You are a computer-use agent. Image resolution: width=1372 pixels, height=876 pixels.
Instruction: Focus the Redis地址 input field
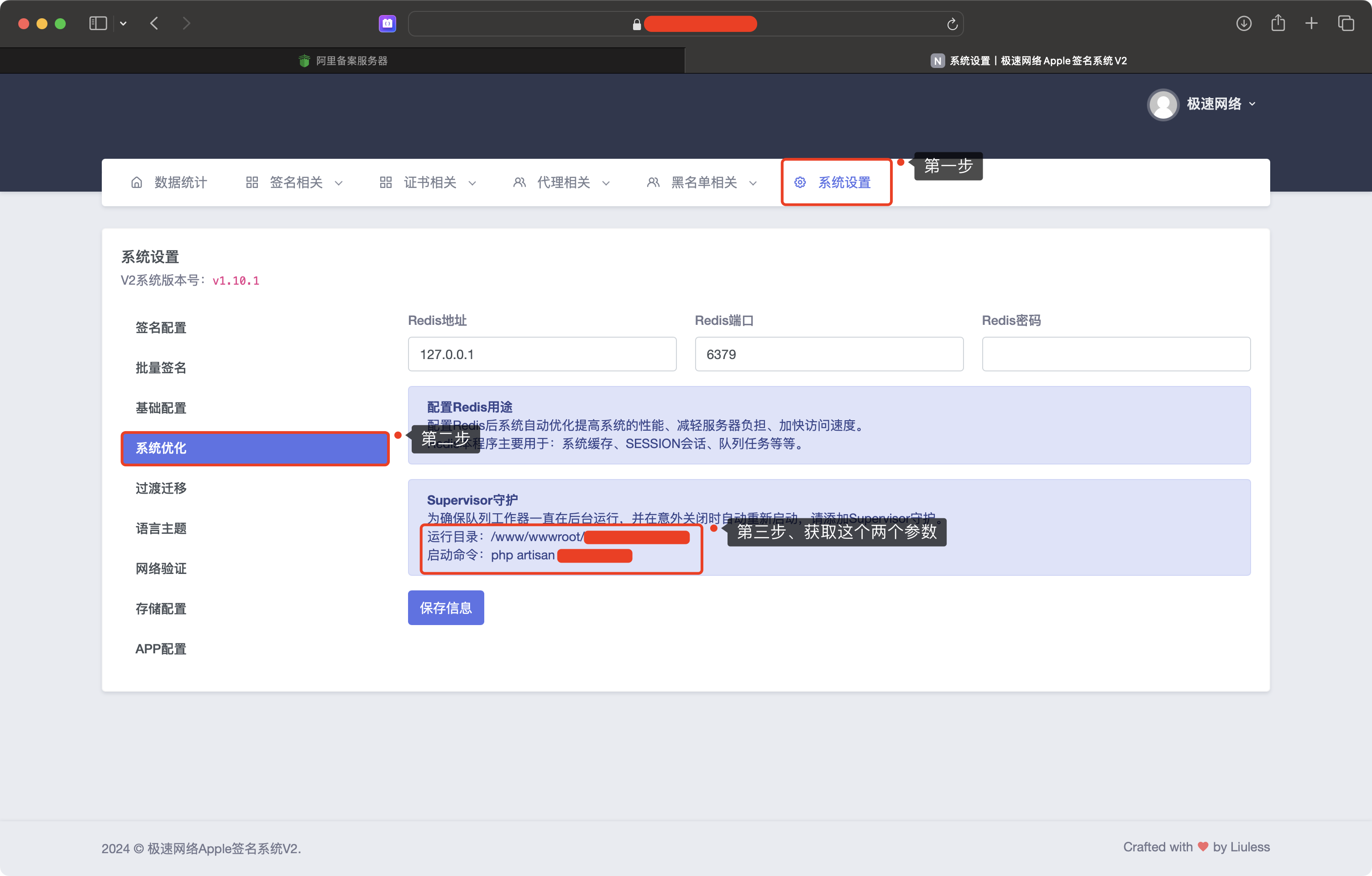click(x=542, y=354)
